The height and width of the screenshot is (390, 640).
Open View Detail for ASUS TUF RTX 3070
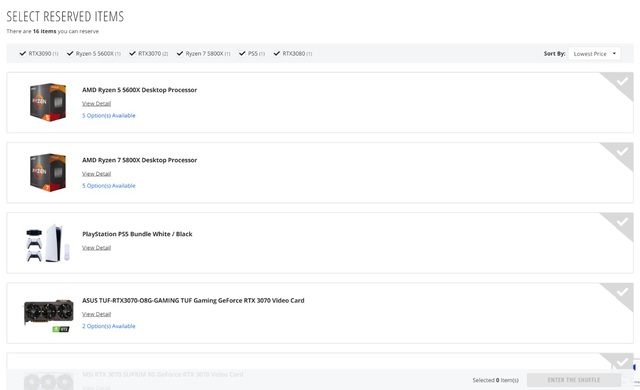(96, 314)
